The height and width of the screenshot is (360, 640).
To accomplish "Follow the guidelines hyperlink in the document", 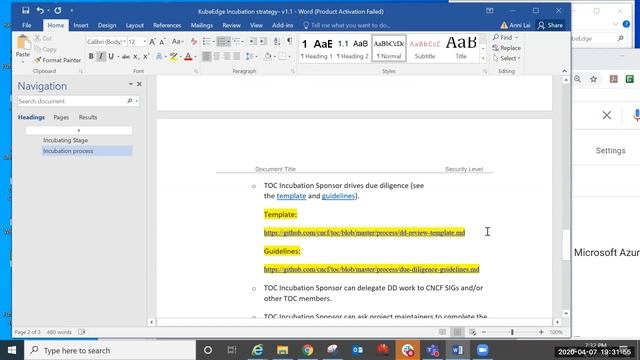I will coord(338,196).
